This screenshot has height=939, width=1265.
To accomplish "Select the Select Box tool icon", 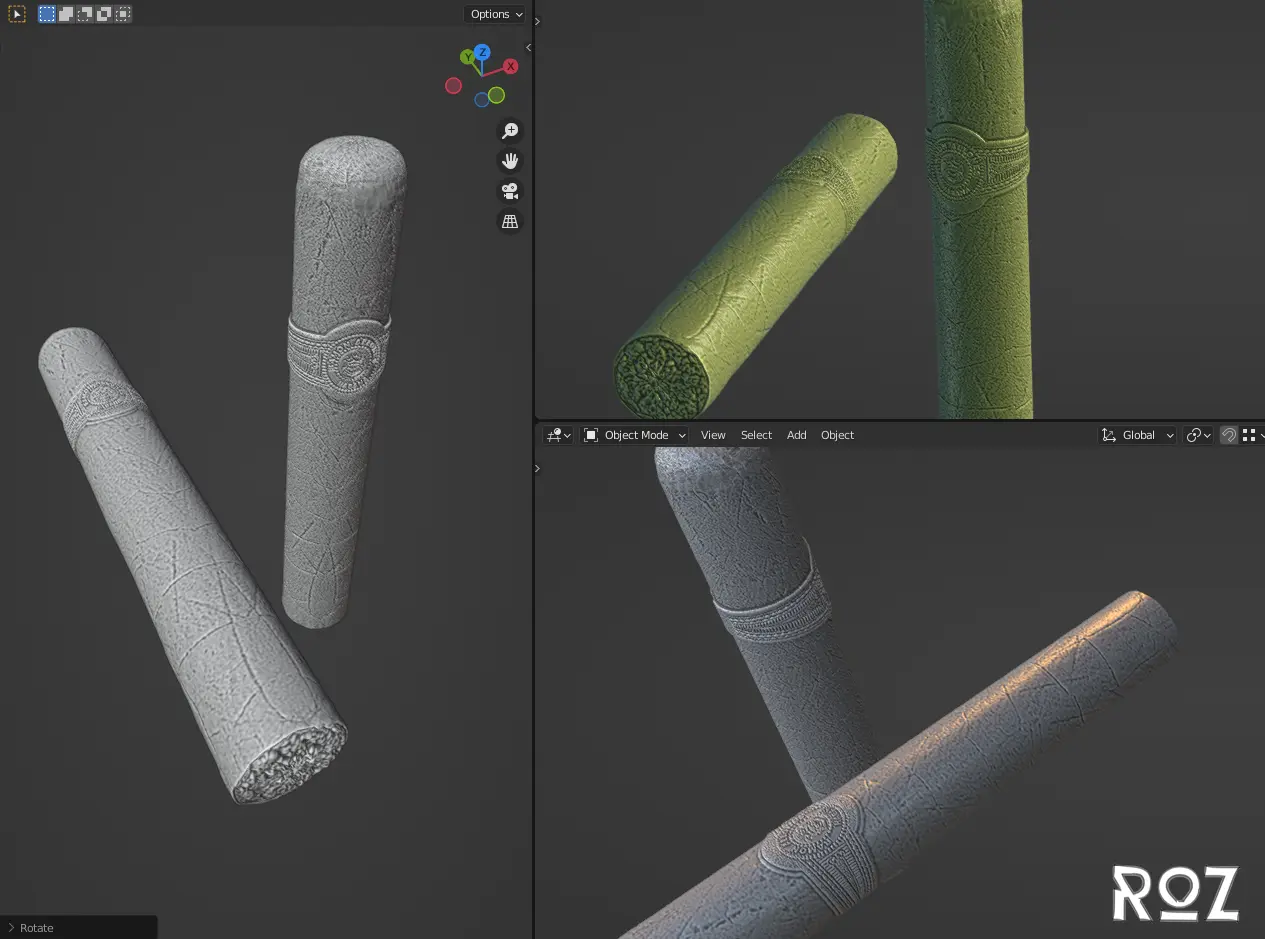I will [17, 14].
